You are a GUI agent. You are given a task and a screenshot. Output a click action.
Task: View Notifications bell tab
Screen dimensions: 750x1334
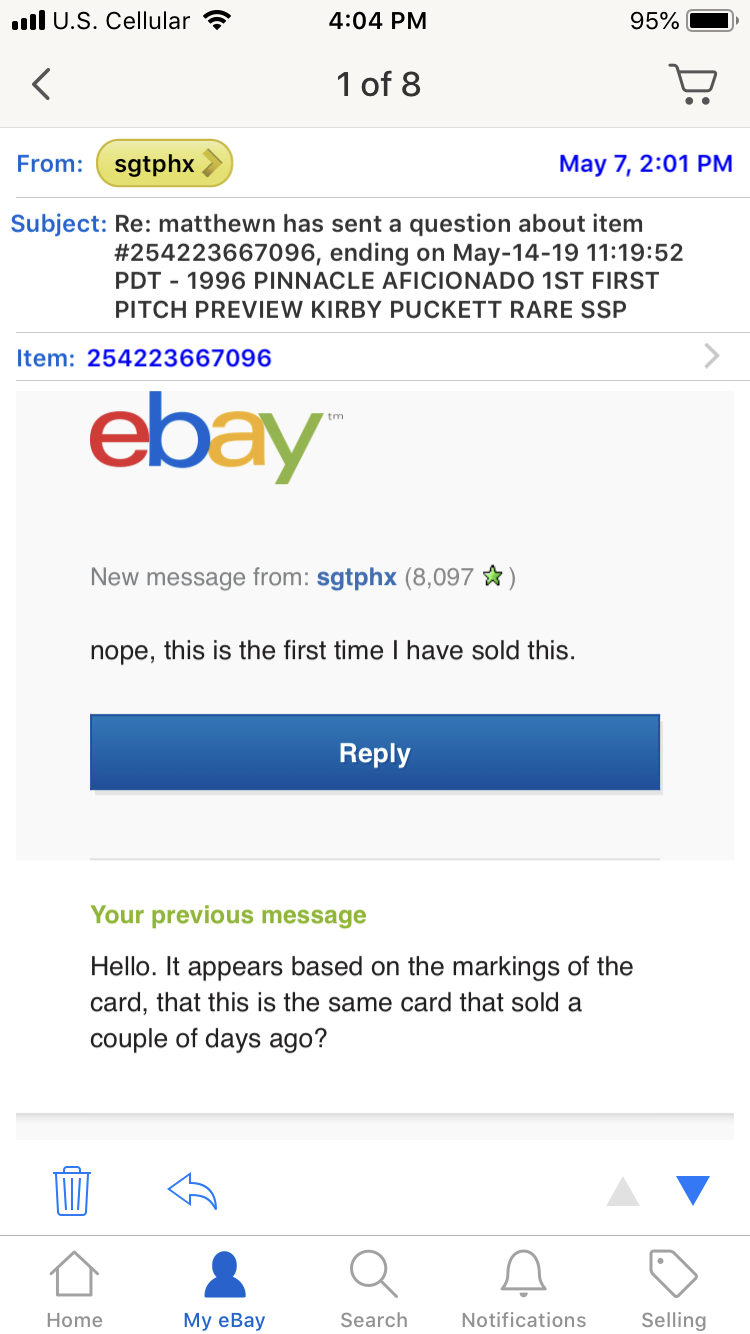pyautogui.click(x=524, y=1290)
